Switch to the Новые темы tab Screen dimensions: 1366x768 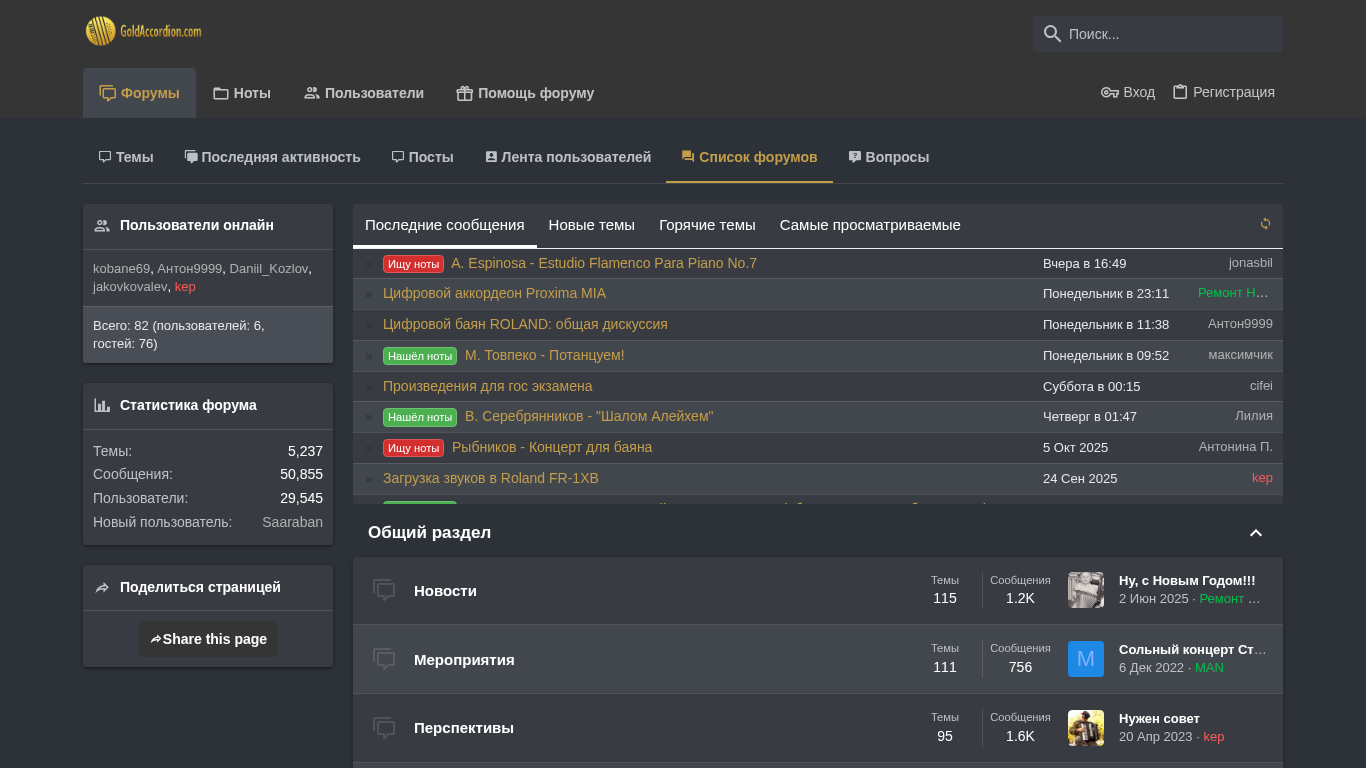click(591, 225)
